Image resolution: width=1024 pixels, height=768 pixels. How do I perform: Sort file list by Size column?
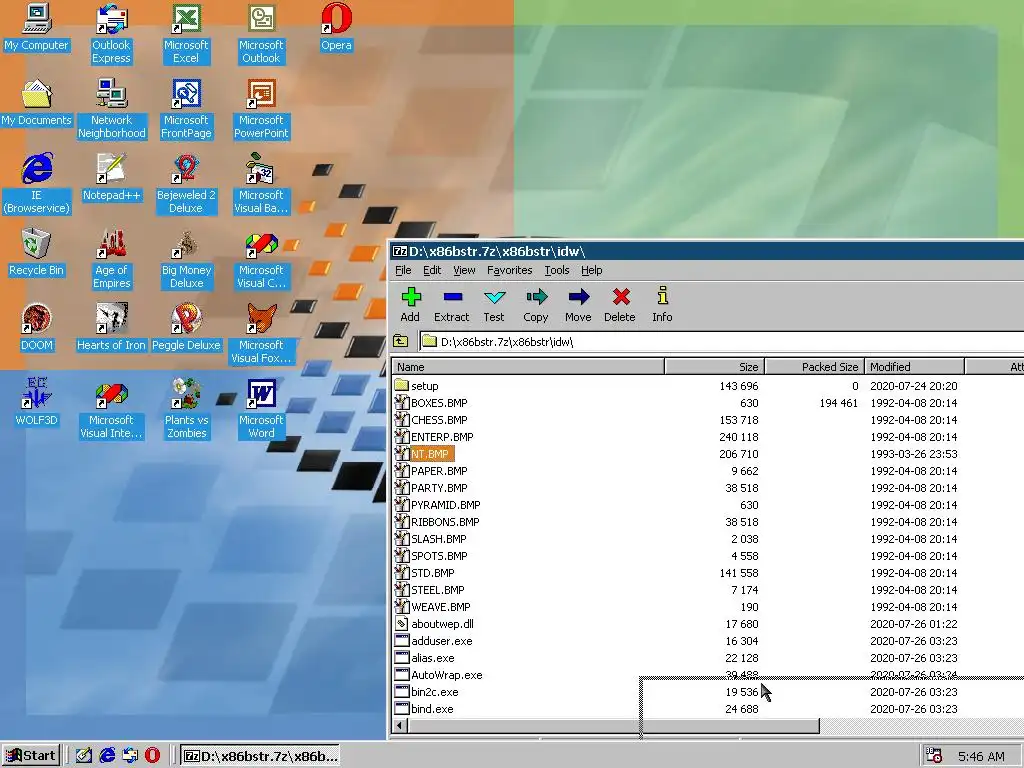tap(714, 366)
